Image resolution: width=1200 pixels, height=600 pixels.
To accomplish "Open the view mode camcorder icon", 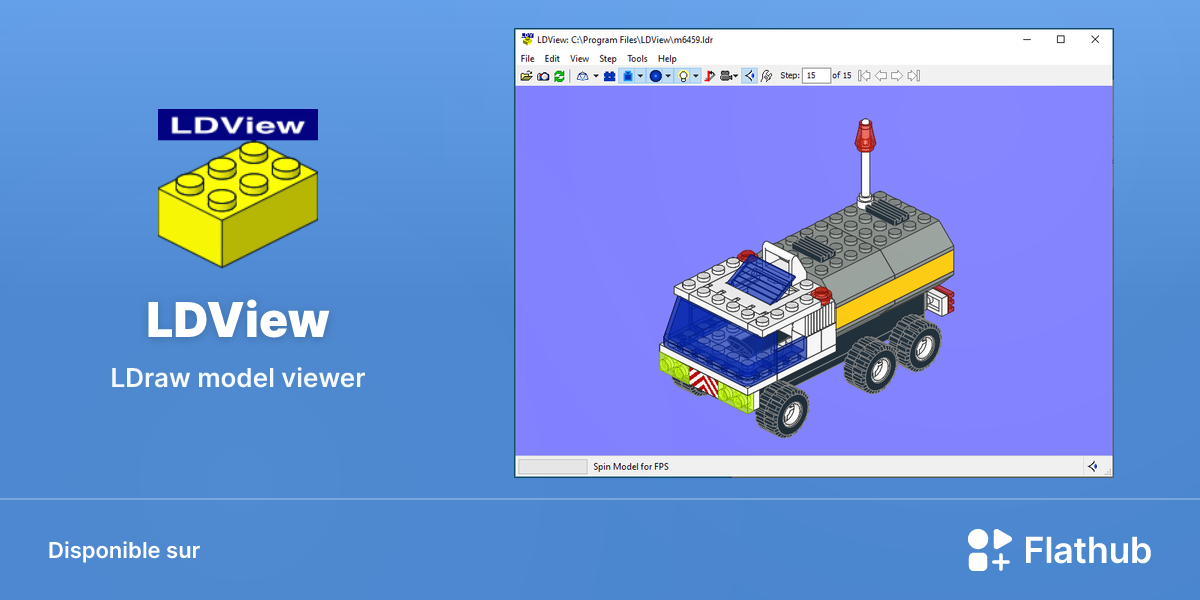I will pyautogui.click(x=726, y=76).
